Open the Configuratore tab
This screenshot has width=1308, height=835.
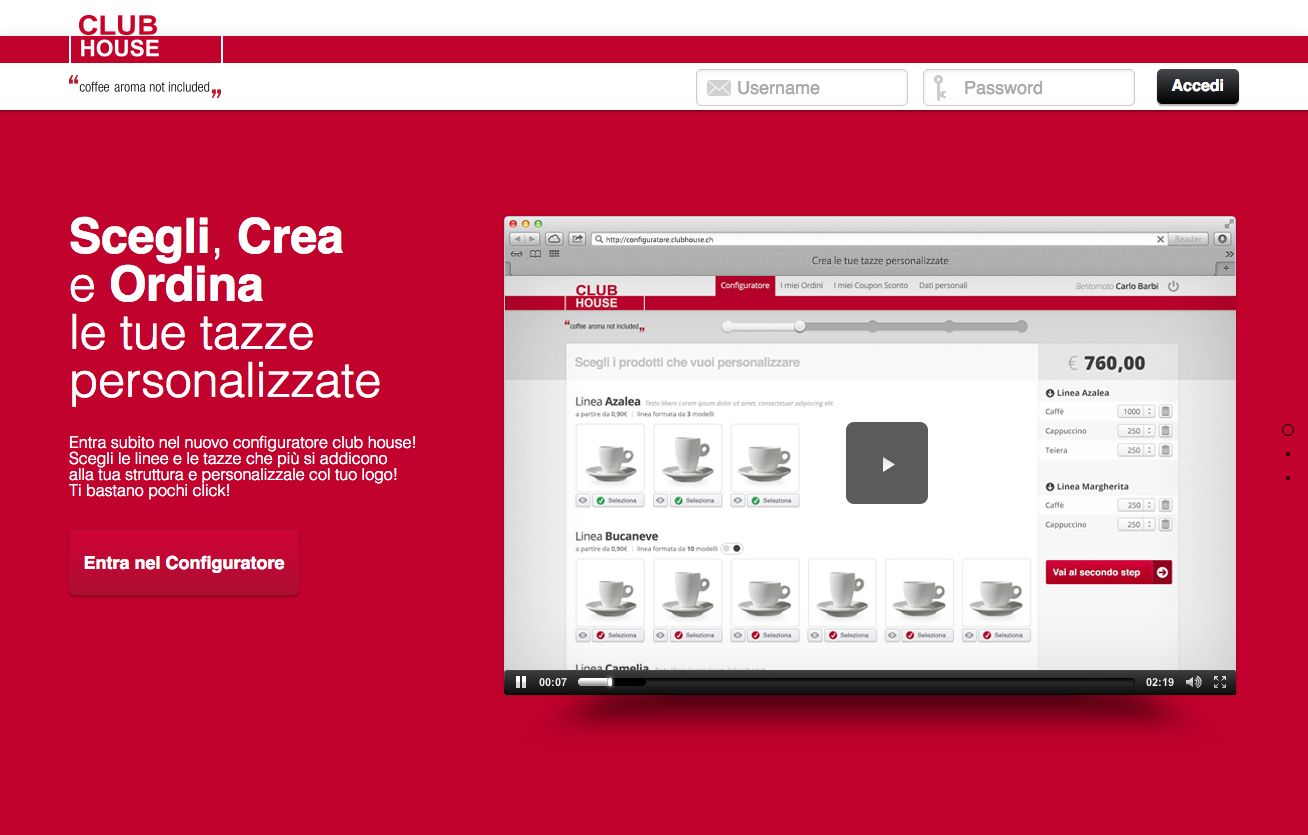coord(745,286)
